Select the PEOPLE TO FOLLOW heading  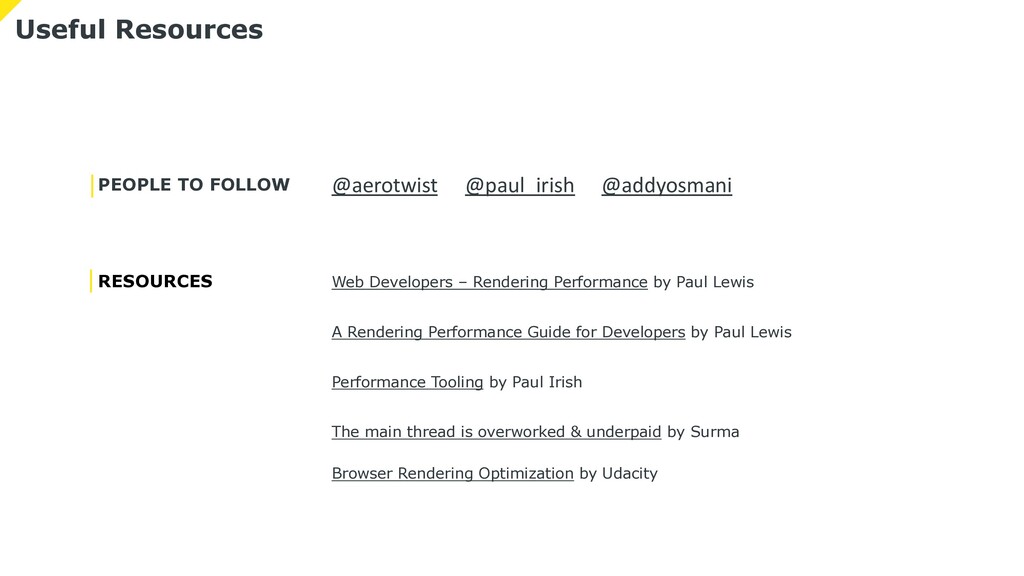194,185
